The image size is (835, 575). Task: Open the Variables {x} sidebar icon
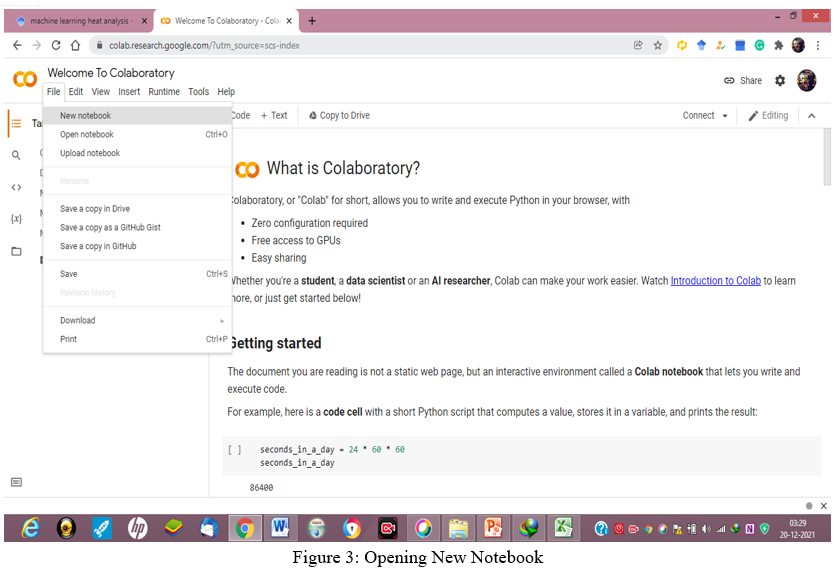coord(17,219)
